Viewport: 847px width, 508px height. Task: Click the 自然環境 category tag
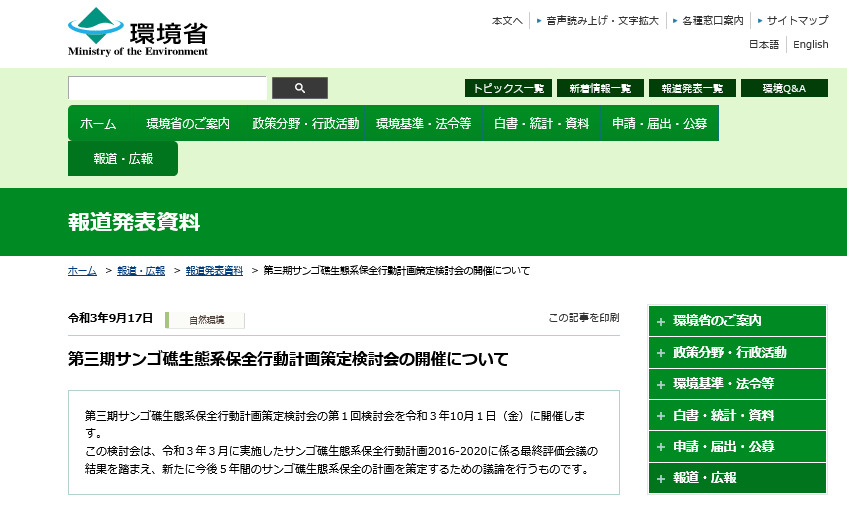(206, 320)
